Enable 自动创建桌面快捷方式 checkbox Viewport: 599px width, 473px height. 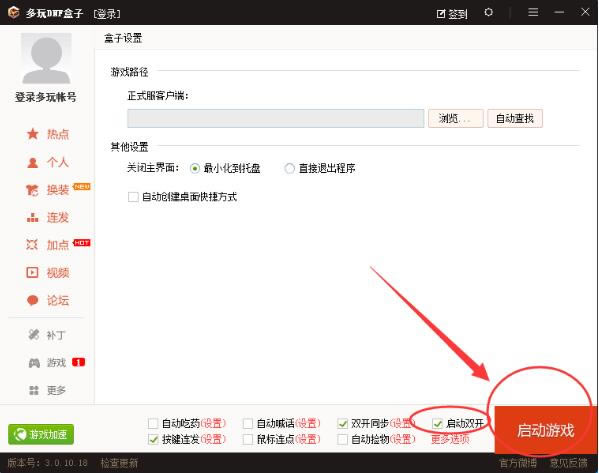[x=133, y=197]
